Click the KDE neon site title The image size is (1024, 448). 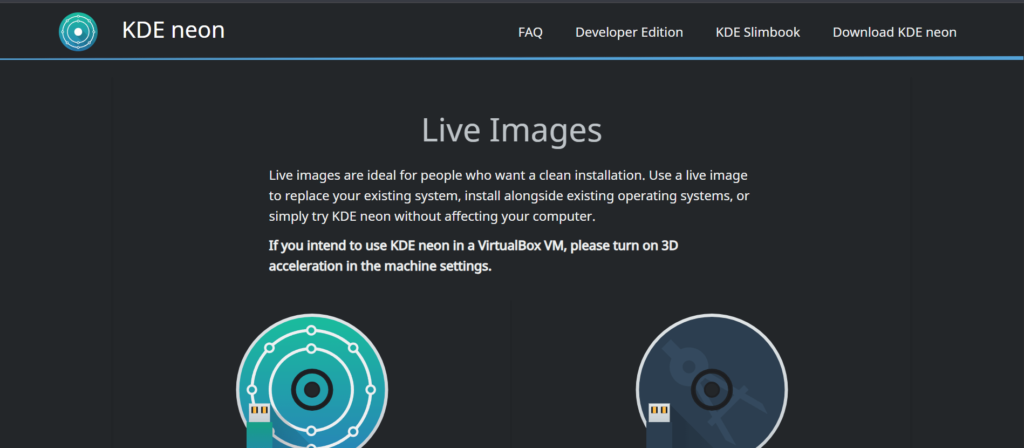coord(173,31)
